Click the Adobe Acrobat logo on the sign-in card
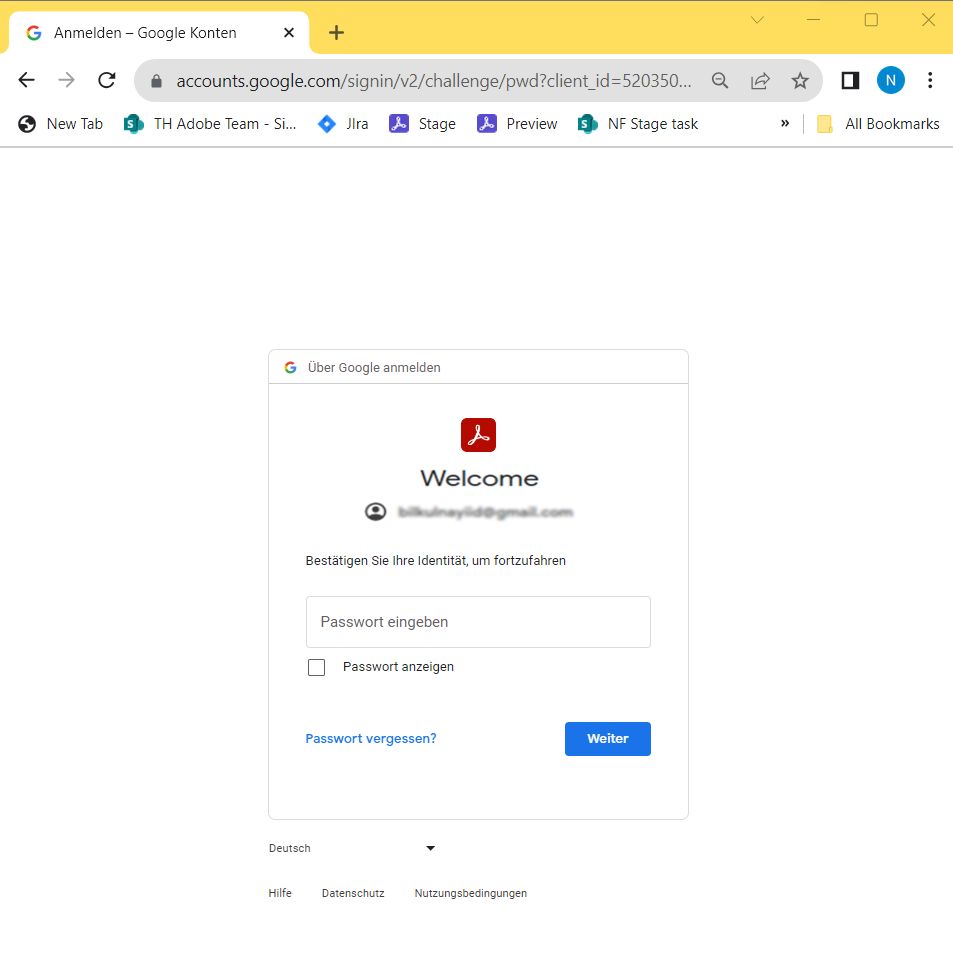The width and height of the screenshot is (953, 978). click(478, 434)
